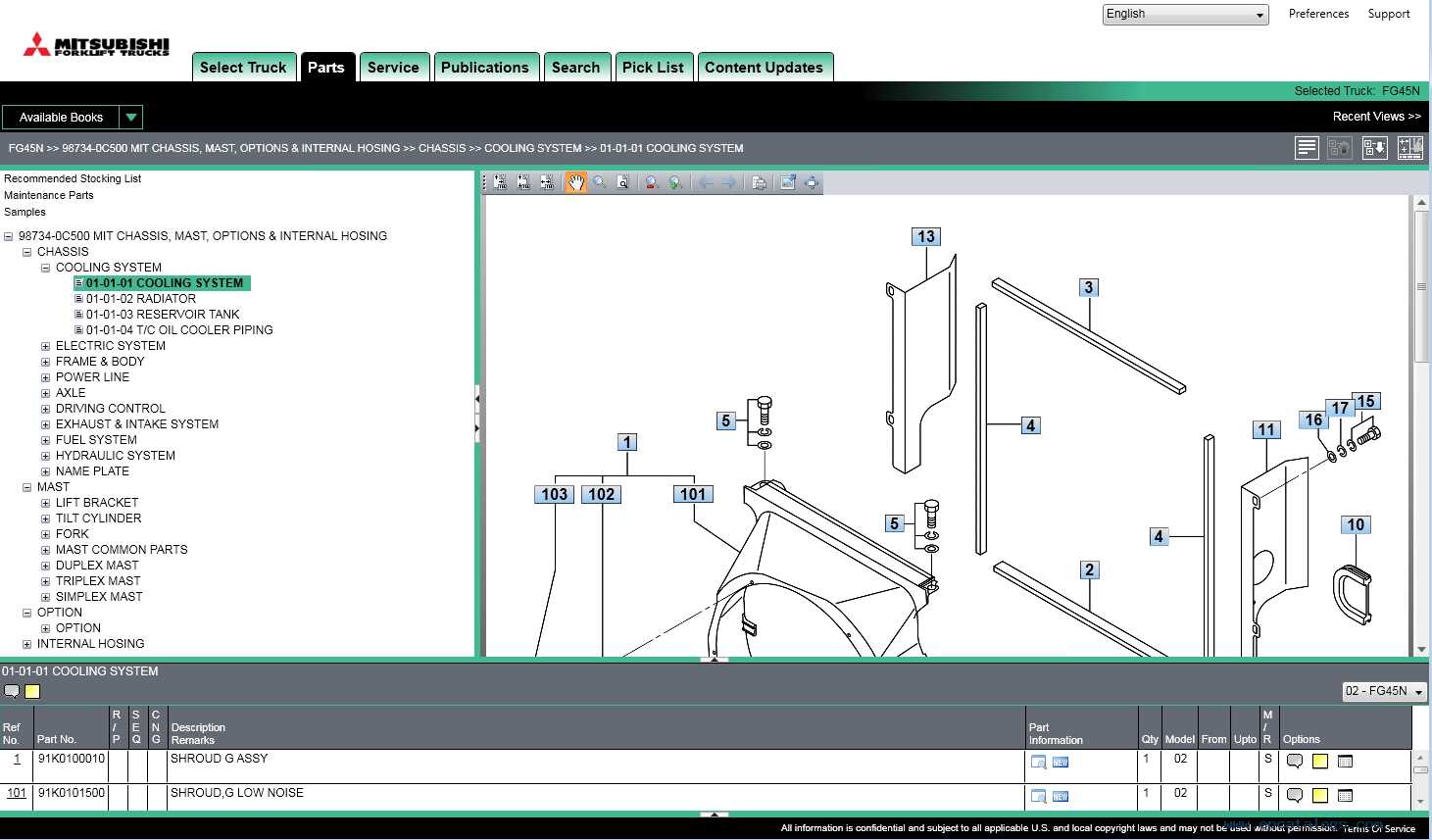Click the third view layout icon in breadcrumb bar
Viewport: 1432px width, 840px height.
1375,148
